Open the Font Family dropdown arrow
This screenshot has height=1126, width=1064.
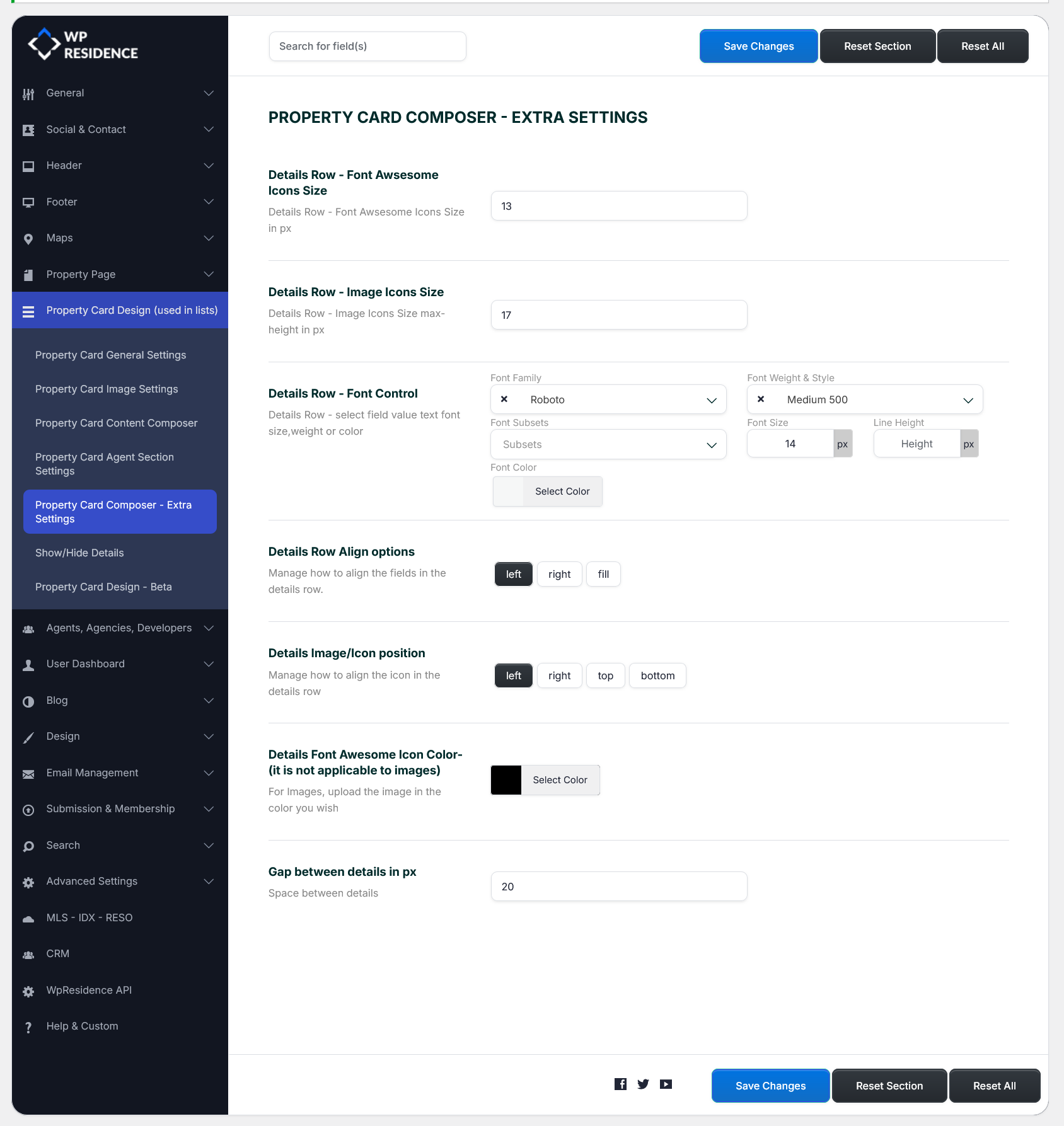tap(712, 400)
